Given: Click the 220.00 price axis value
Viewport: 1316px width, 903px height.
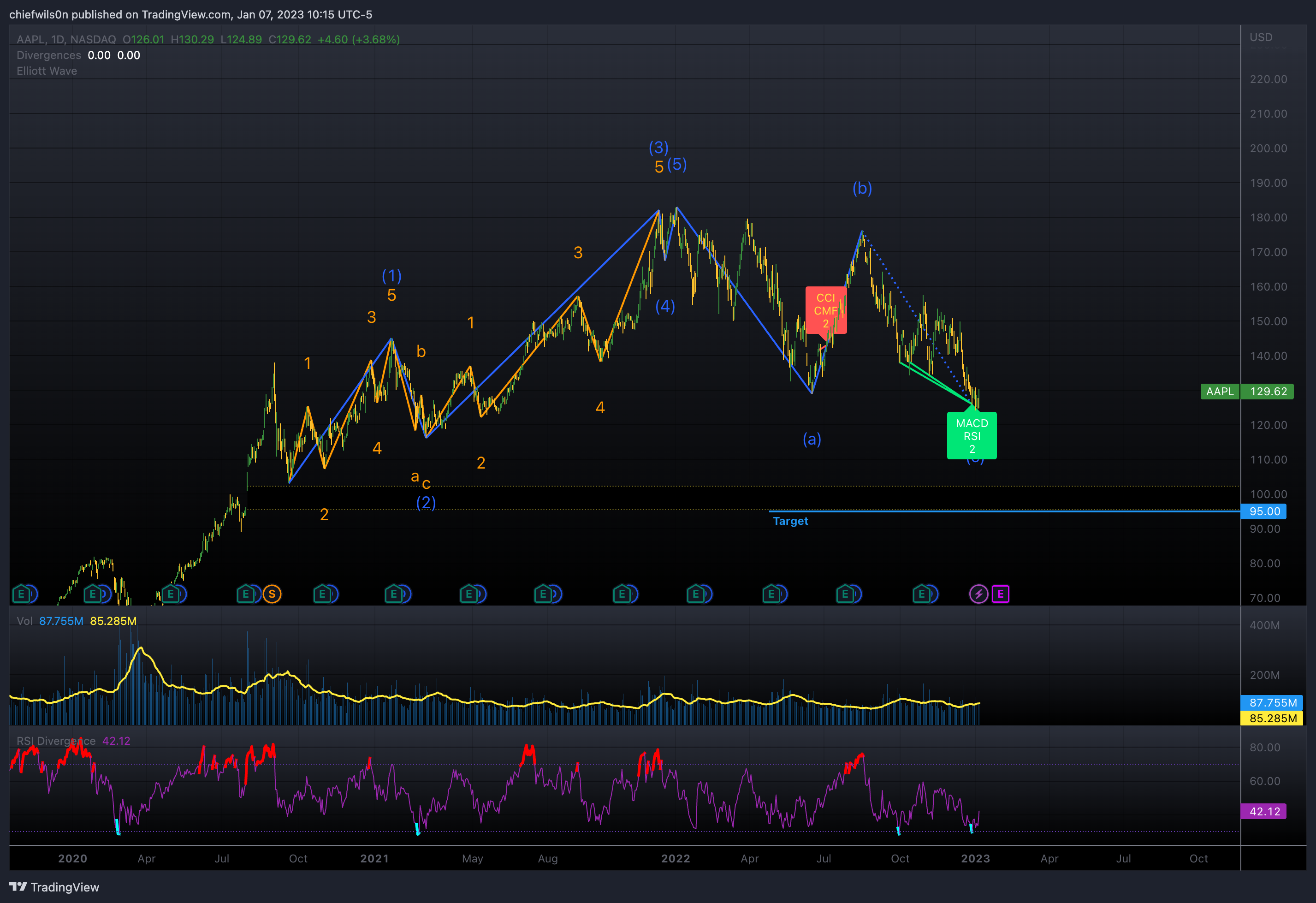Looking at the screenshot, I should click(x=1269, y=79).
